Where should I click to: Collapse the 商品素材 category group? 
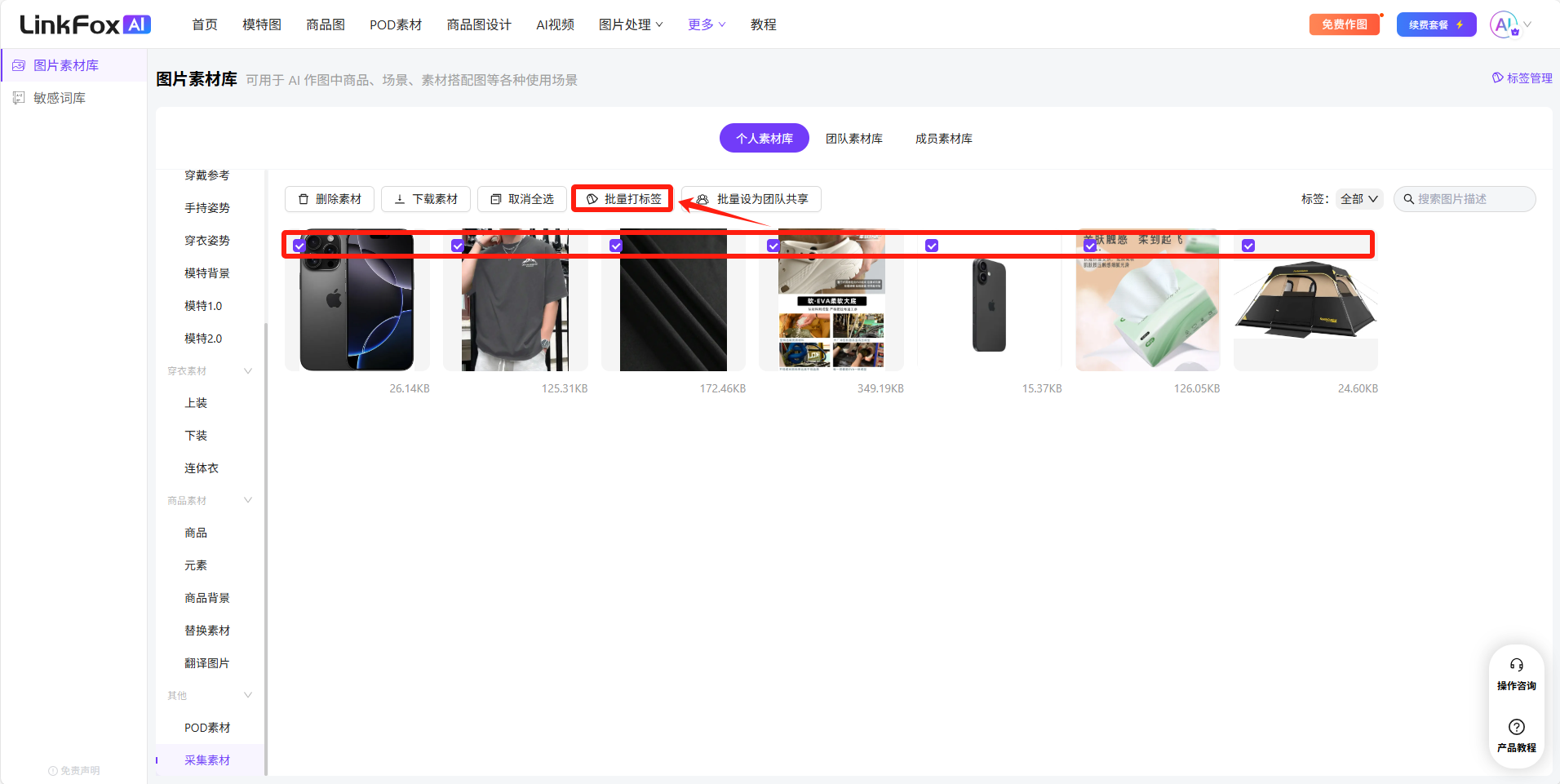tap(248, 500)
